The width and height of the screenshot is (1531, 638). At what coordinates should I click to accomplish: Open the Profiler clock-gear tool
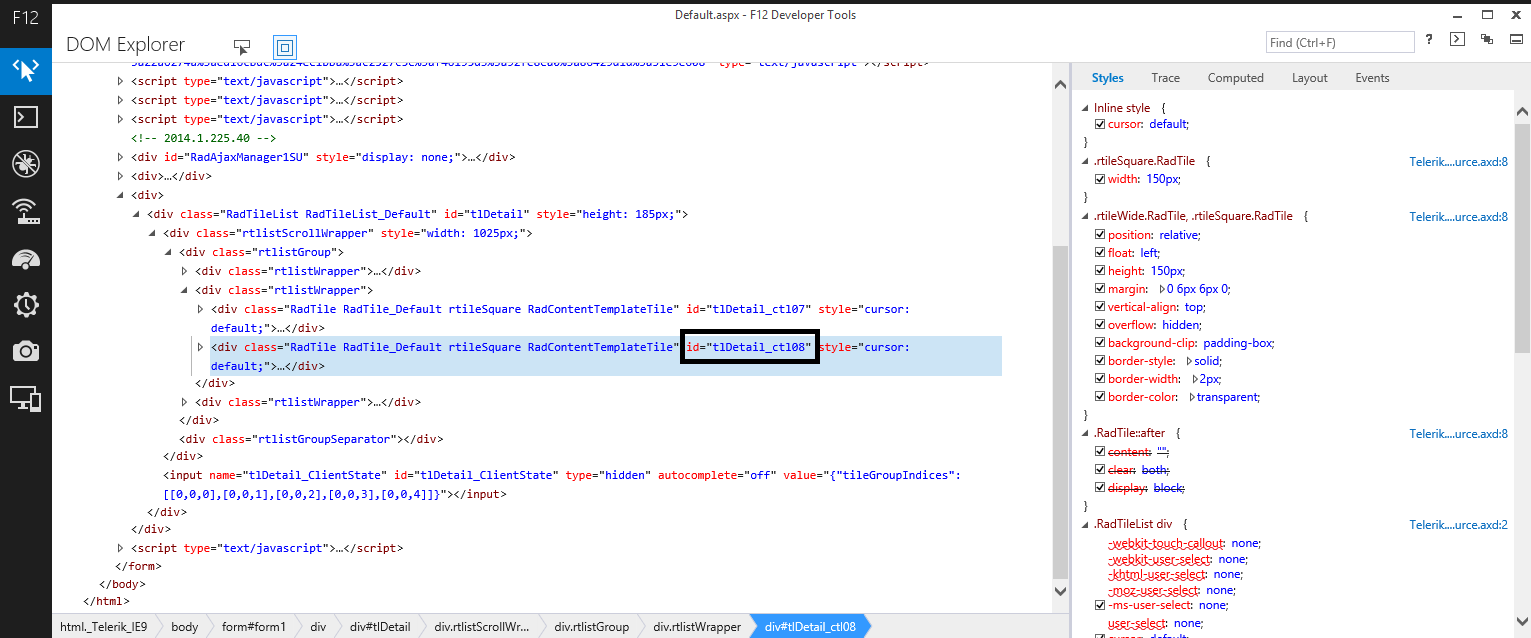click(x=26, y=305)
